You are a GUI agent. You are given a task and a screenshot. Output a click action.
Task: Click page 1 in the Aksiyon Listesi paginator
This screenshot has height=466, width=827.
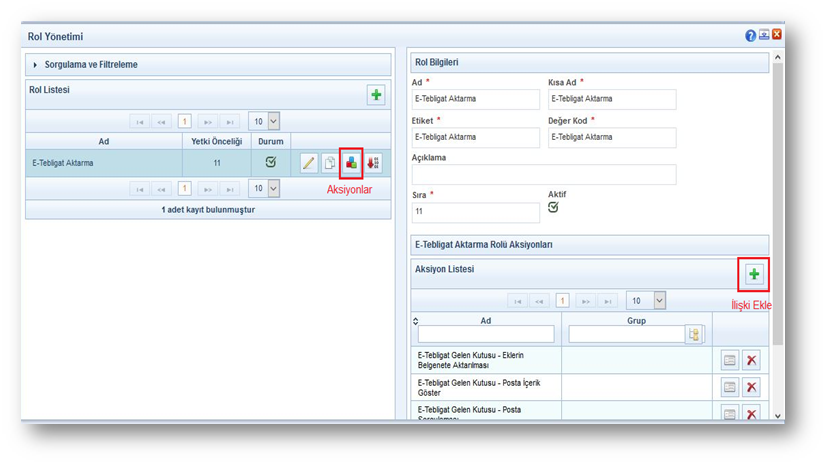click(x=562, y=301)
